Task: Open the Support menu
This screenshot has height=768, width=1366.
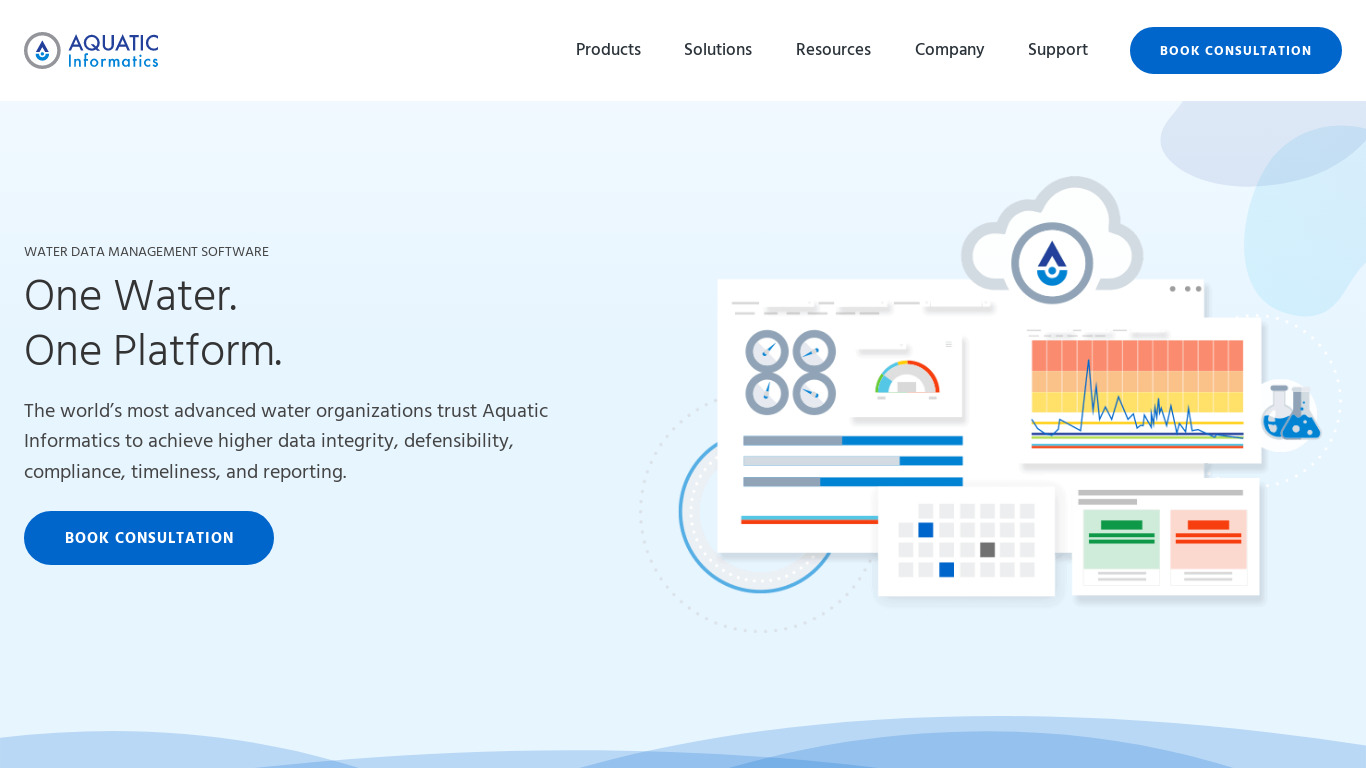Action: pos(1058,50)
